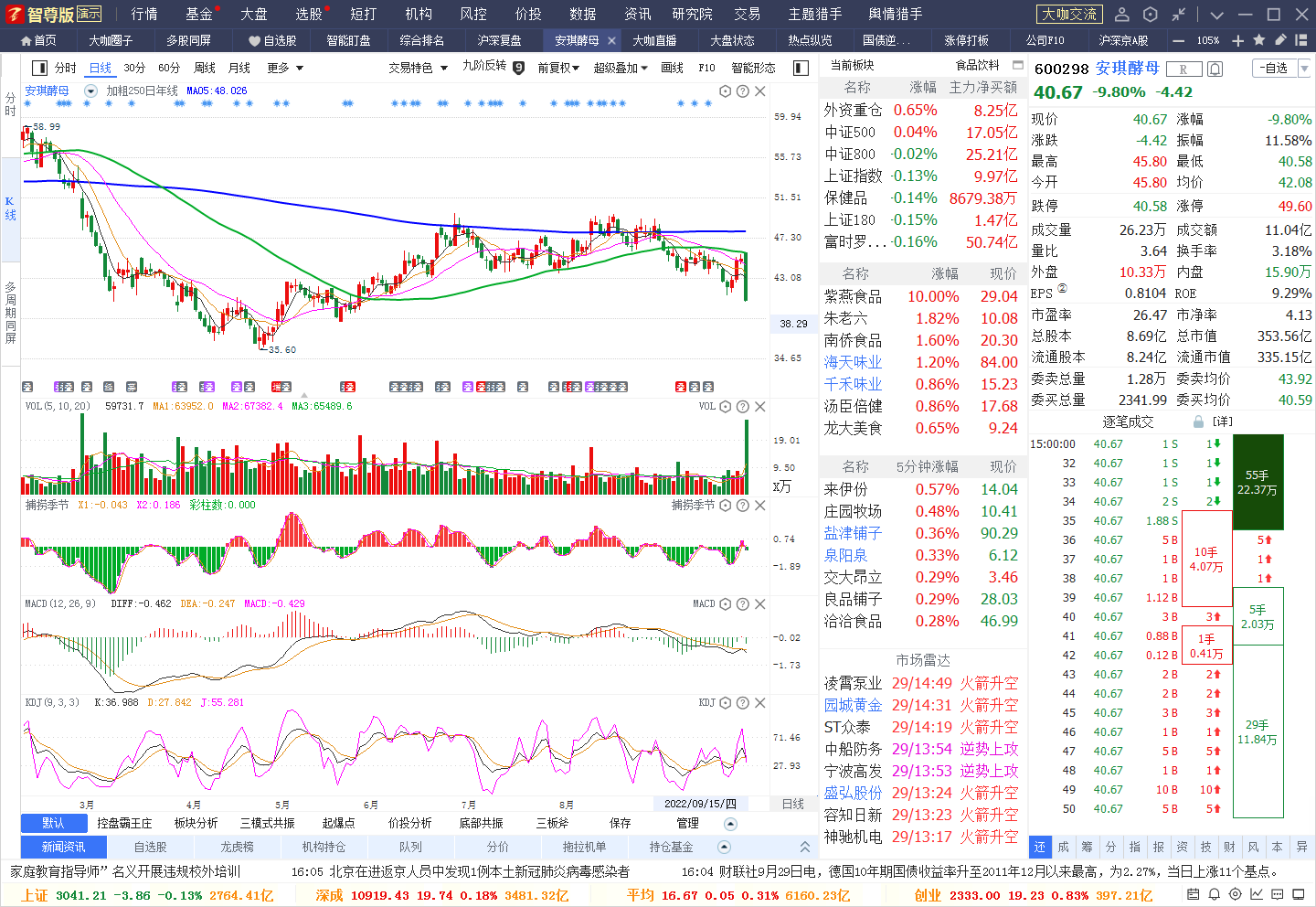Open the calendar icon in the status bar
1316x907 pixels.
pos(1194,894)
